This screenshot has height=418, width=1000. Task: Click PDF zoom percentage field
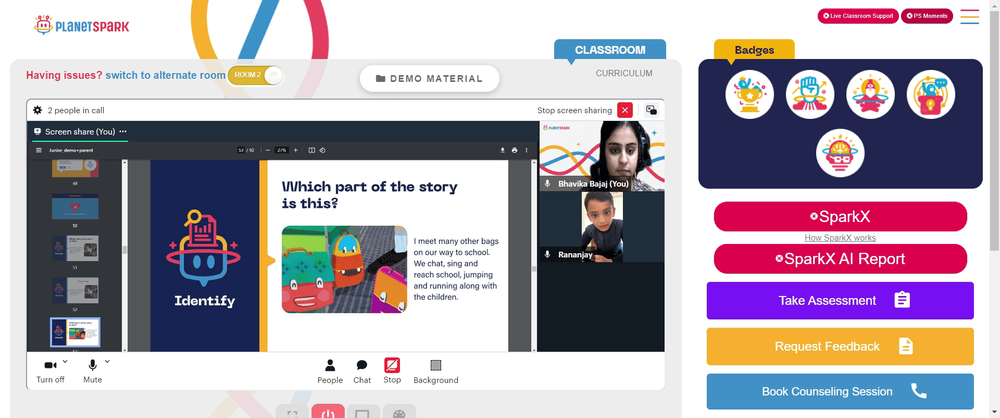[x=281, y=150]
